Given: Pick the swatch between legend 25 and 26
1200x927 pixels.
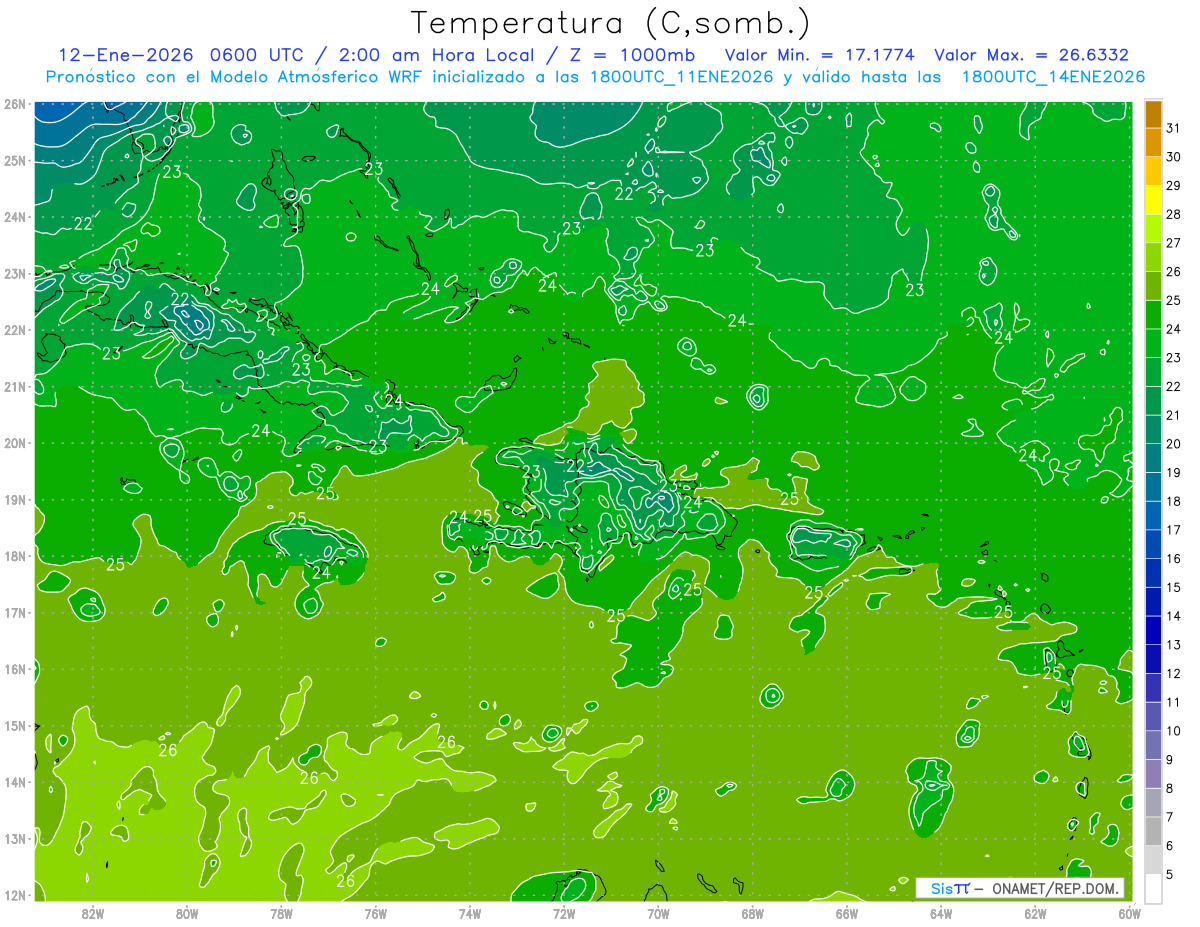Looking at the screenshot, I should (x=1153, y=286).
